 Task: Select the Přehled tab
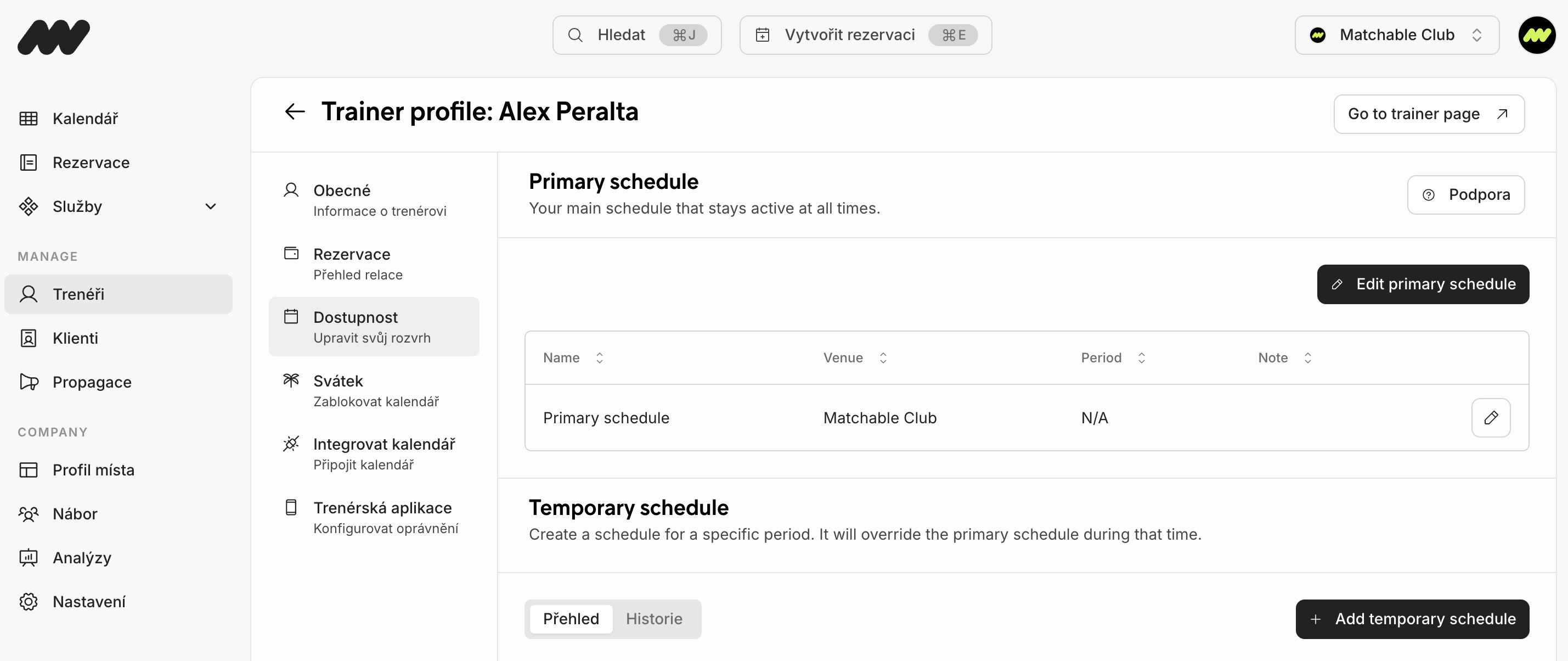pos(571,619)
